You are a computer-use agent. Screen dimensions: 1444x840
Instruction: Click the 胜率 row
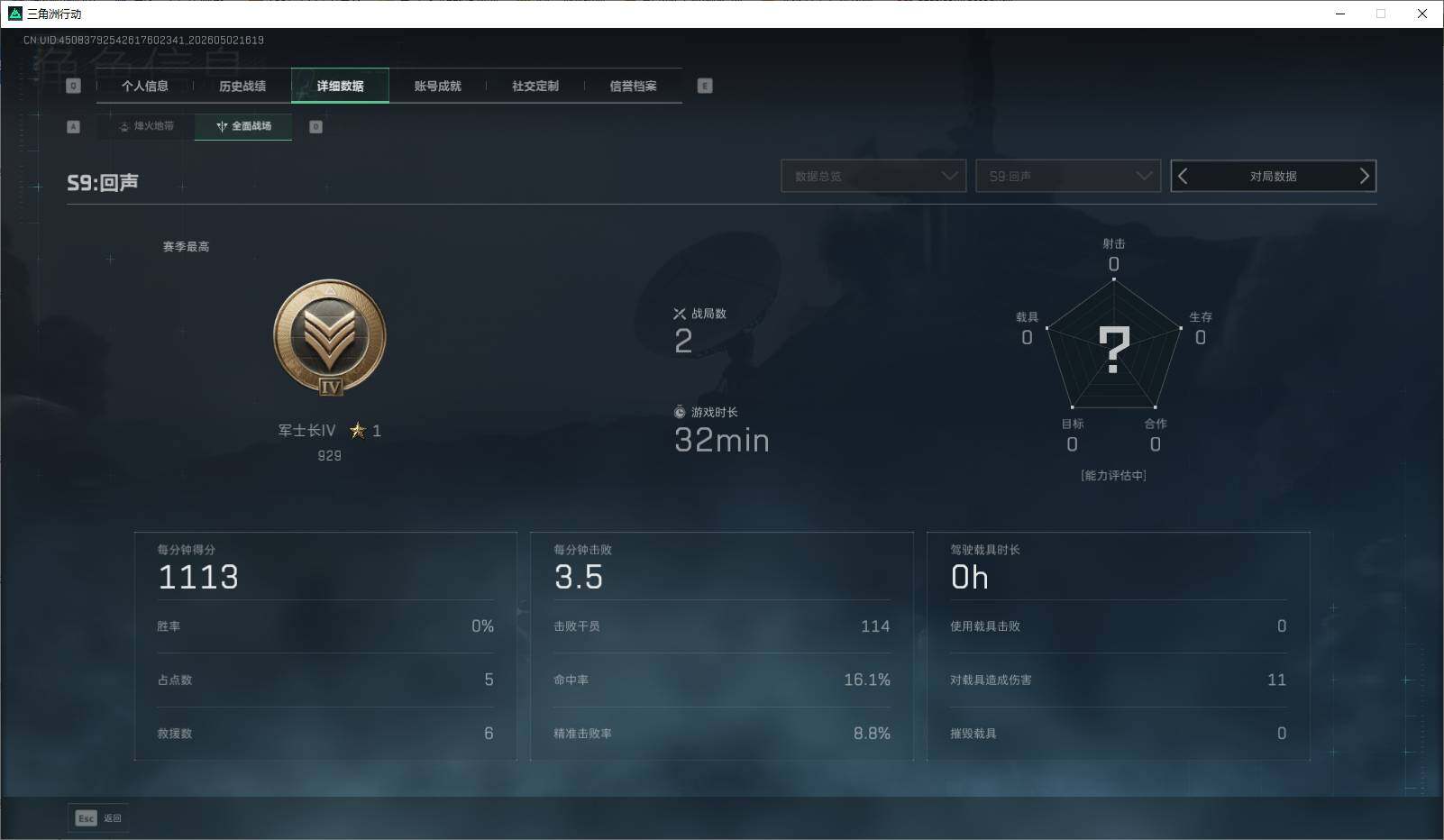tap(325, 626)
